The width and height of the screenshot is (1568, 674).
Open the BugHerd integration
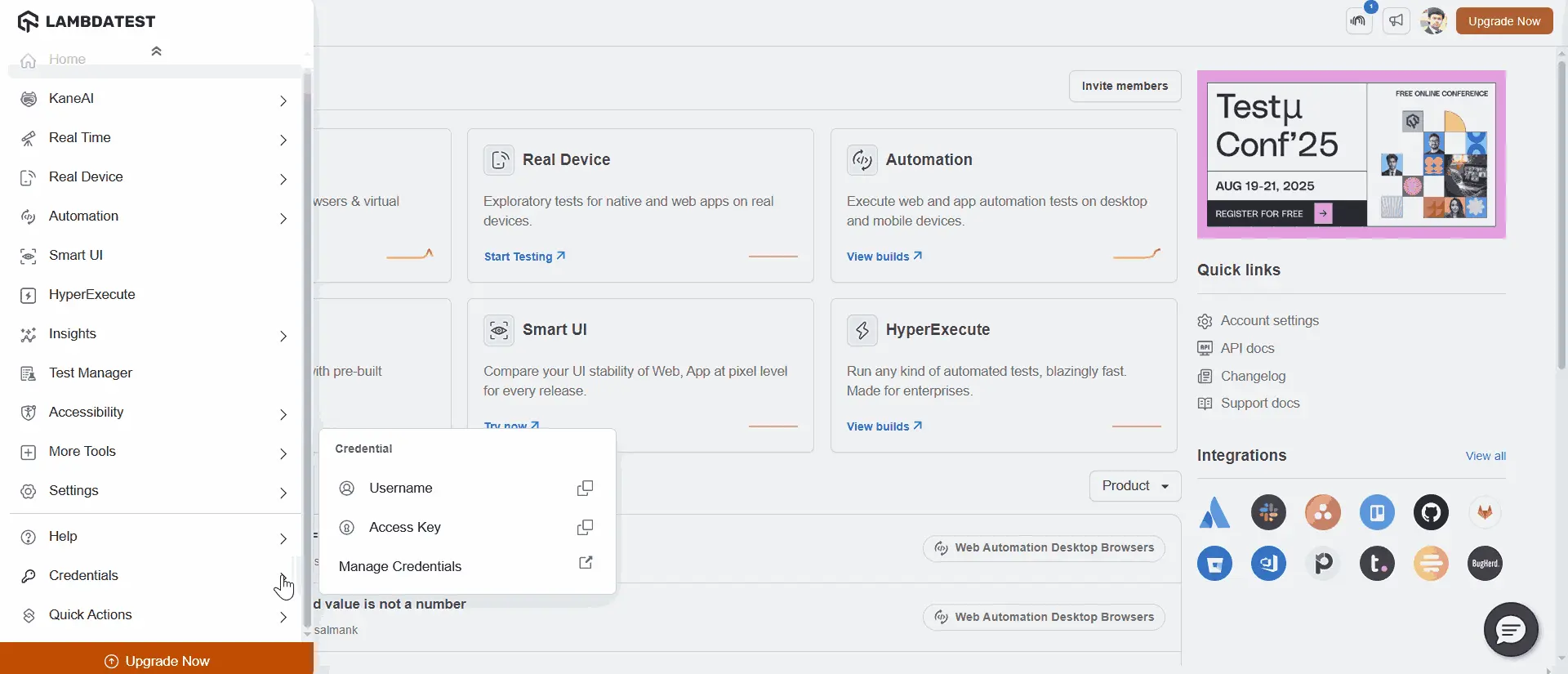point(1485,563)
